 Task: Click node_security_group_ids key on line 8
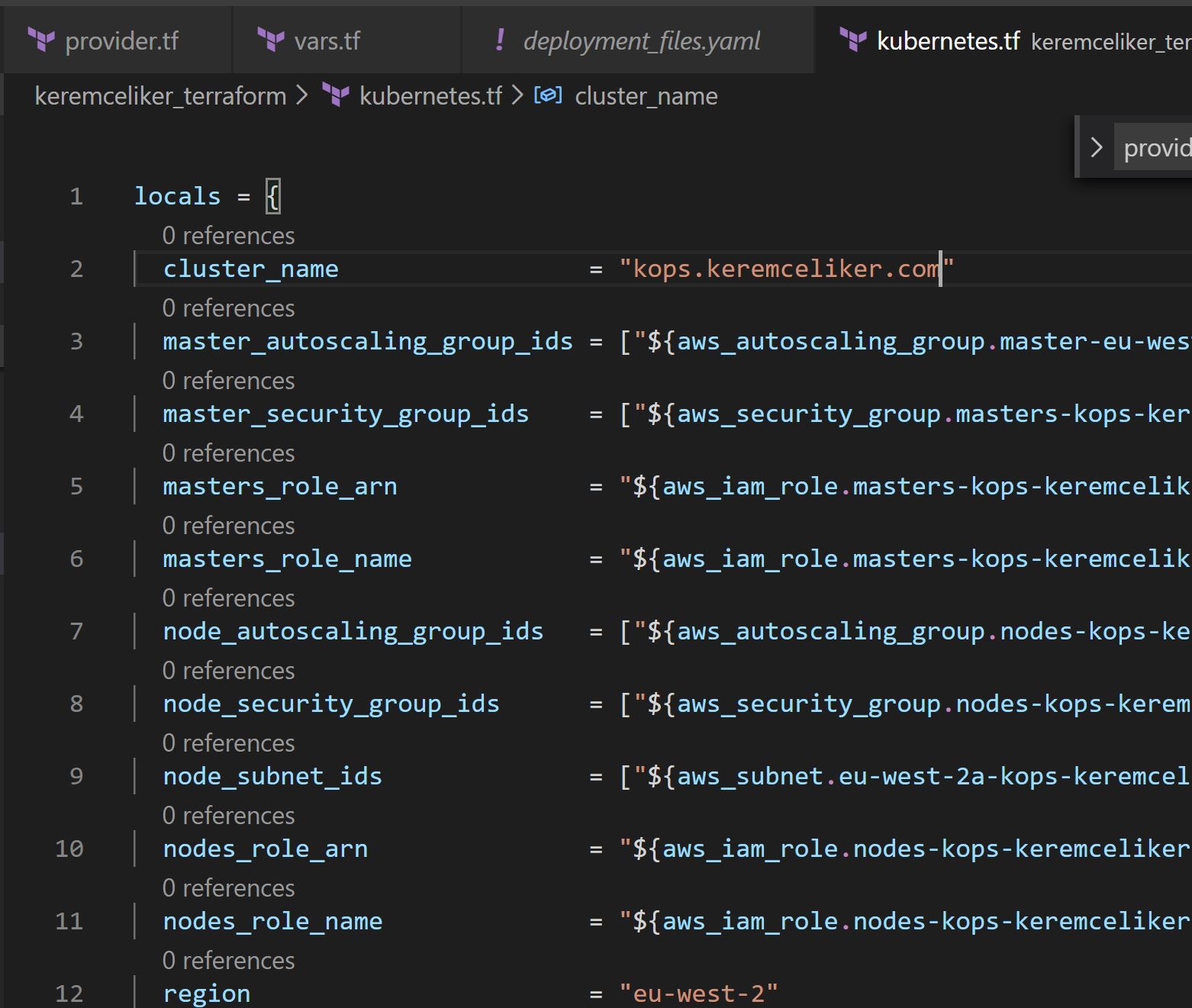pyautogui.click(x=331, y=704)
